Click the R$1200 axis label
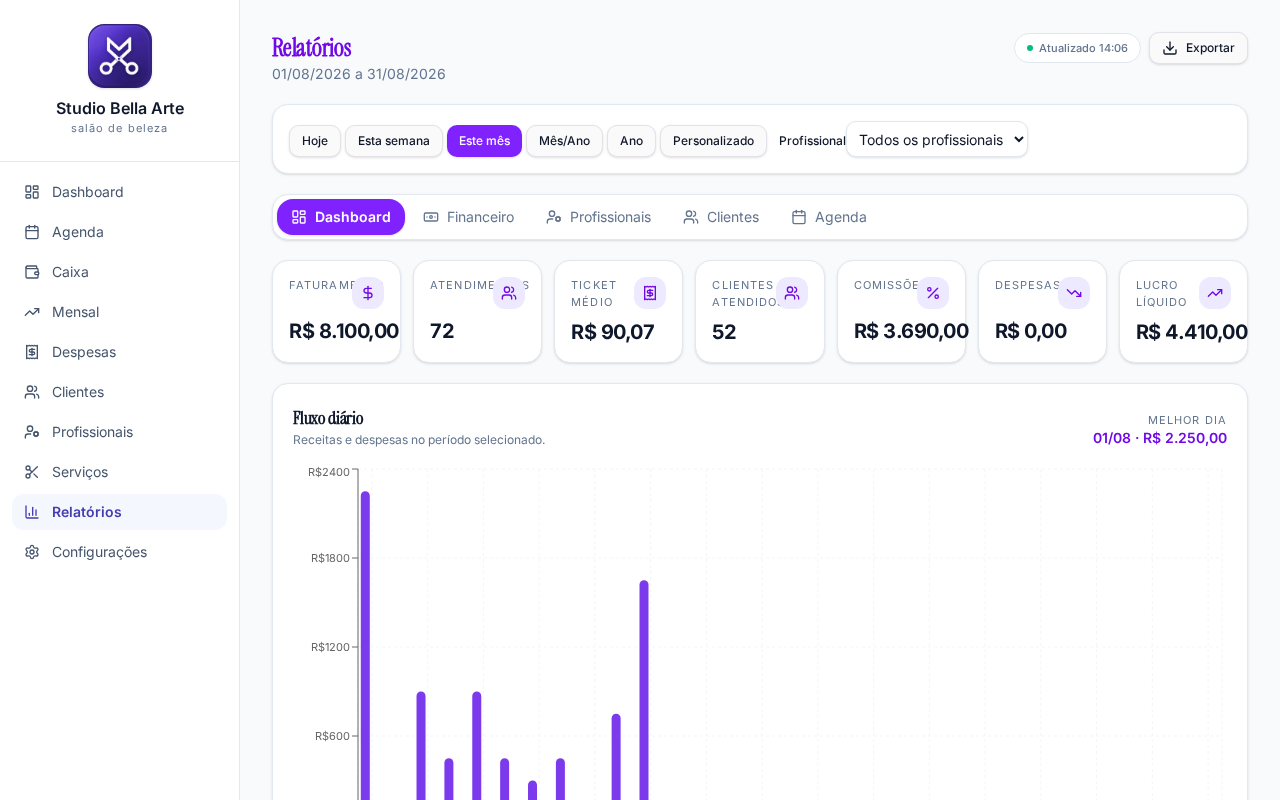The image size is (1280, 800). pyautogui.click(x=331, y=647)
